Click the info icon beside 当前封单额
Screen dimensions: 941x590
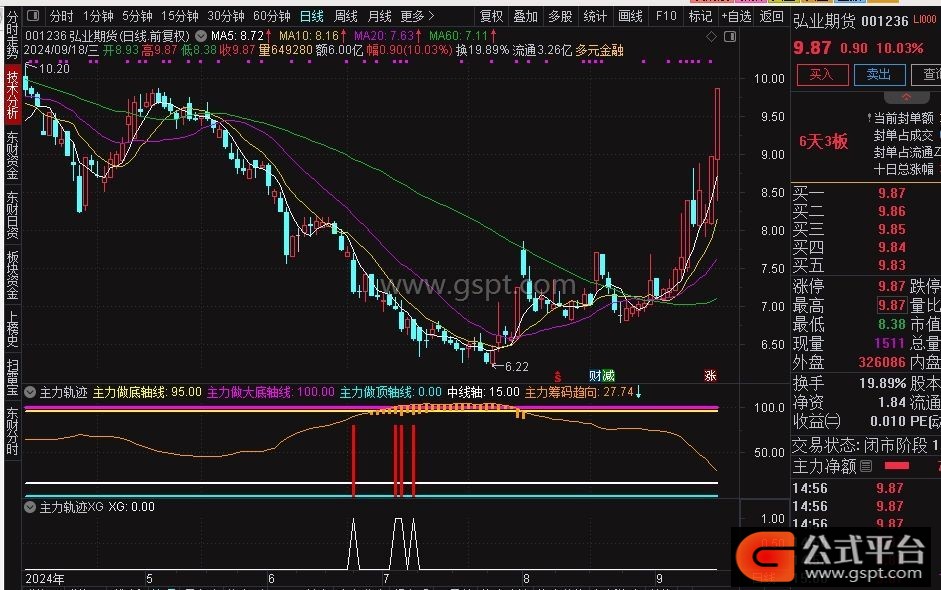click(869, 118)
